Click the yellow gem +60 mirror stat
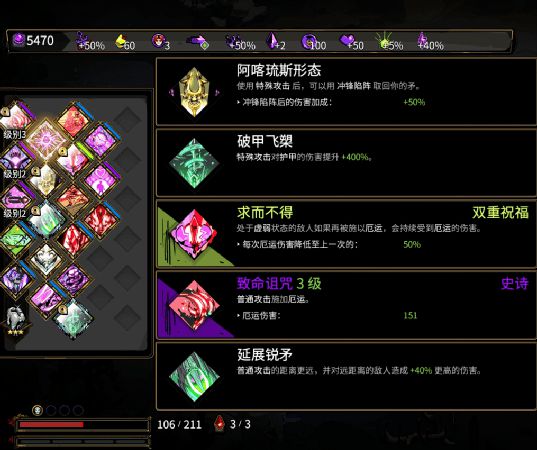 click(125, 41)
